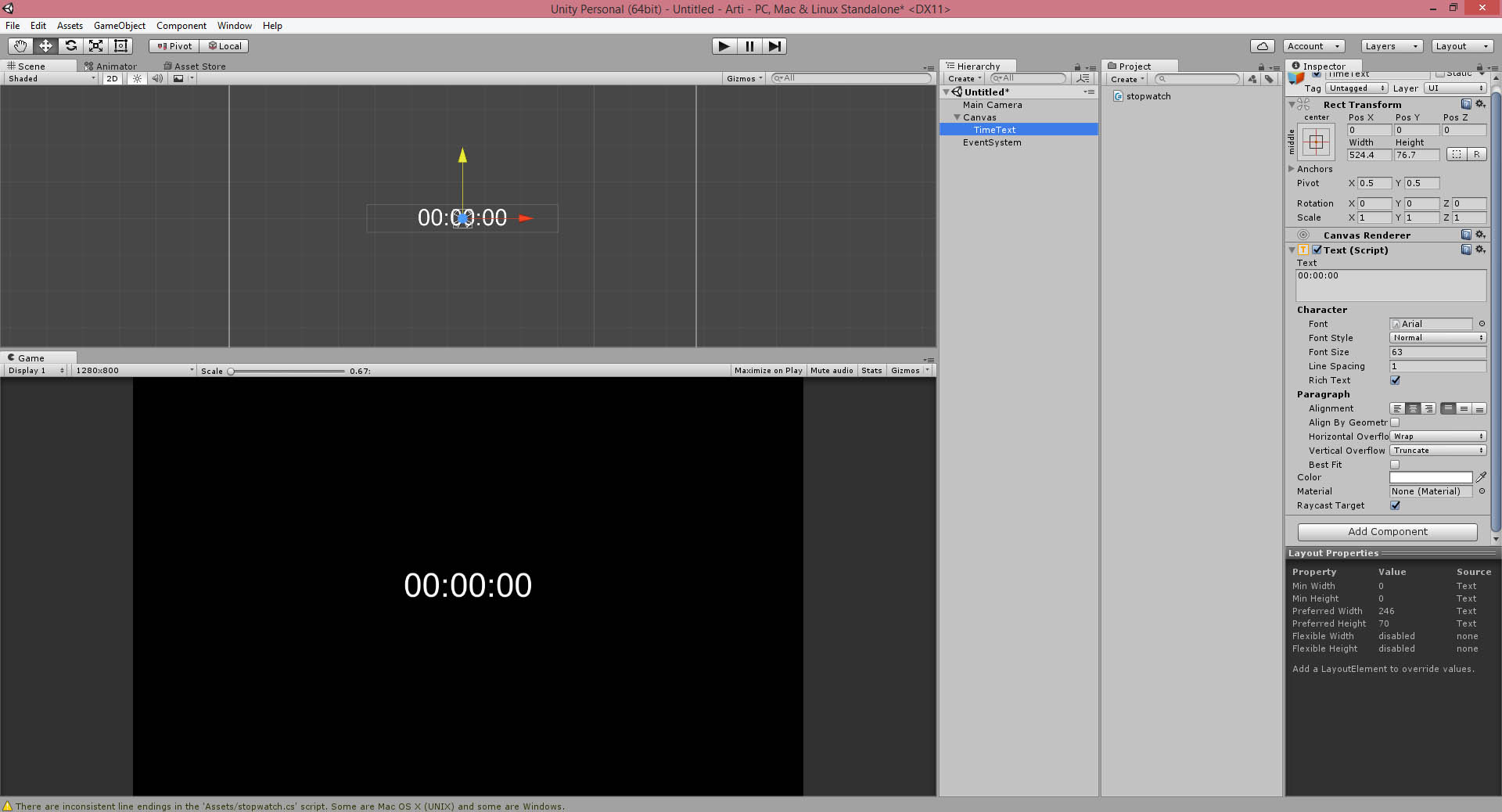Toggle Raw edit mode R button

pos(1477,154)
